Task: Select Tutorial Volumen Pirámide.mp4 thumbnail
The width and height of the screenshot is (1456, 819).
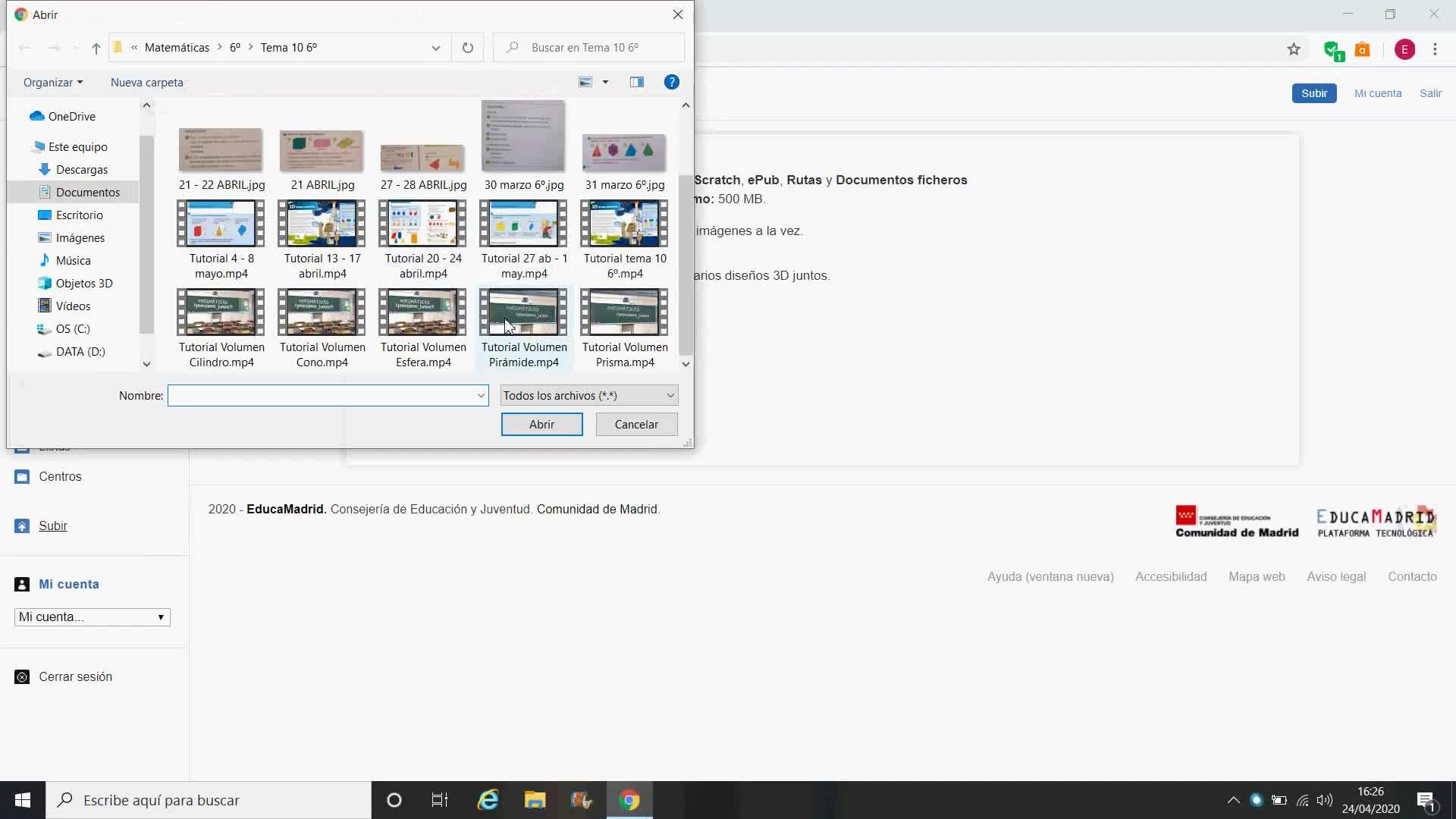Action: pyautogui.click(x=523, y=312)
